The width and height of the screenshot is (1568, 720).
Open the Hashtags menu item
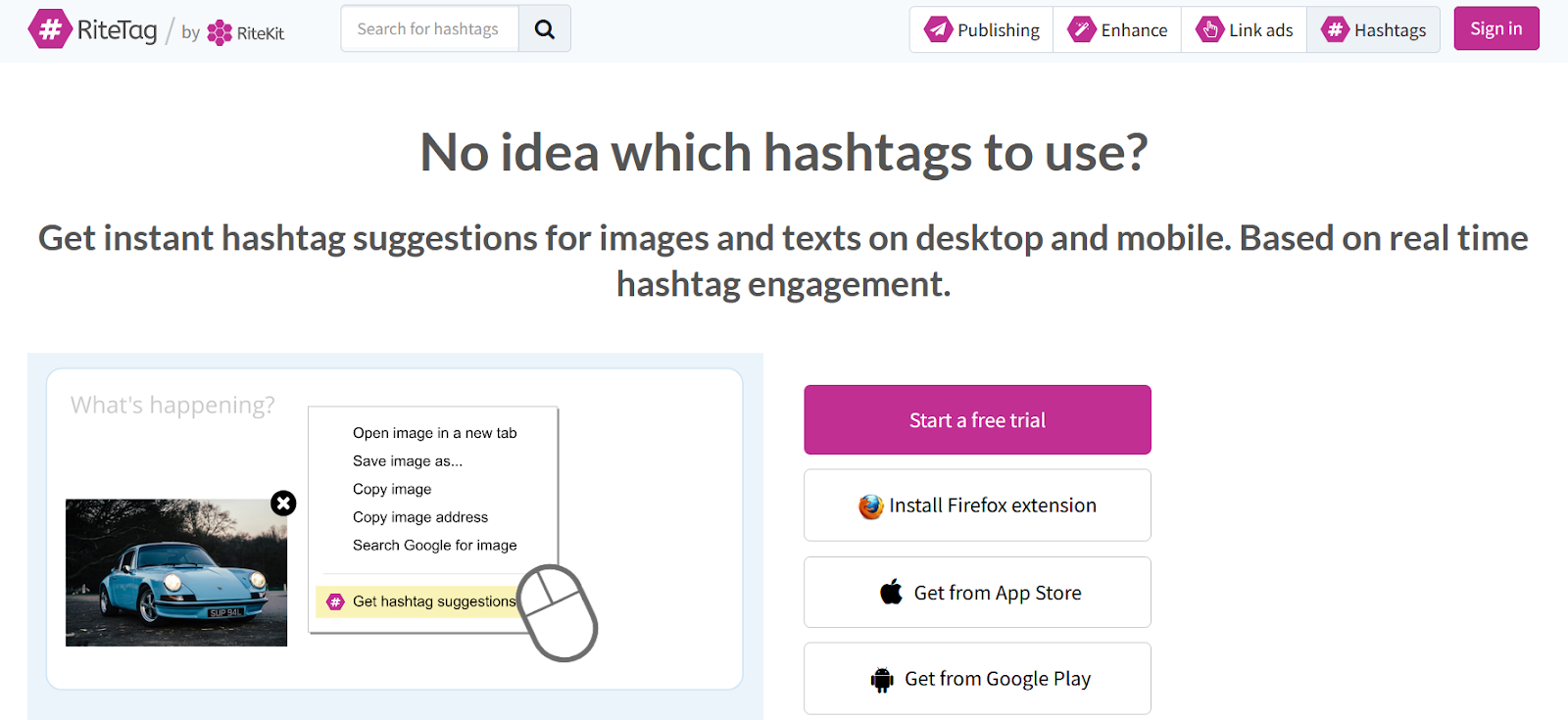1373,29
